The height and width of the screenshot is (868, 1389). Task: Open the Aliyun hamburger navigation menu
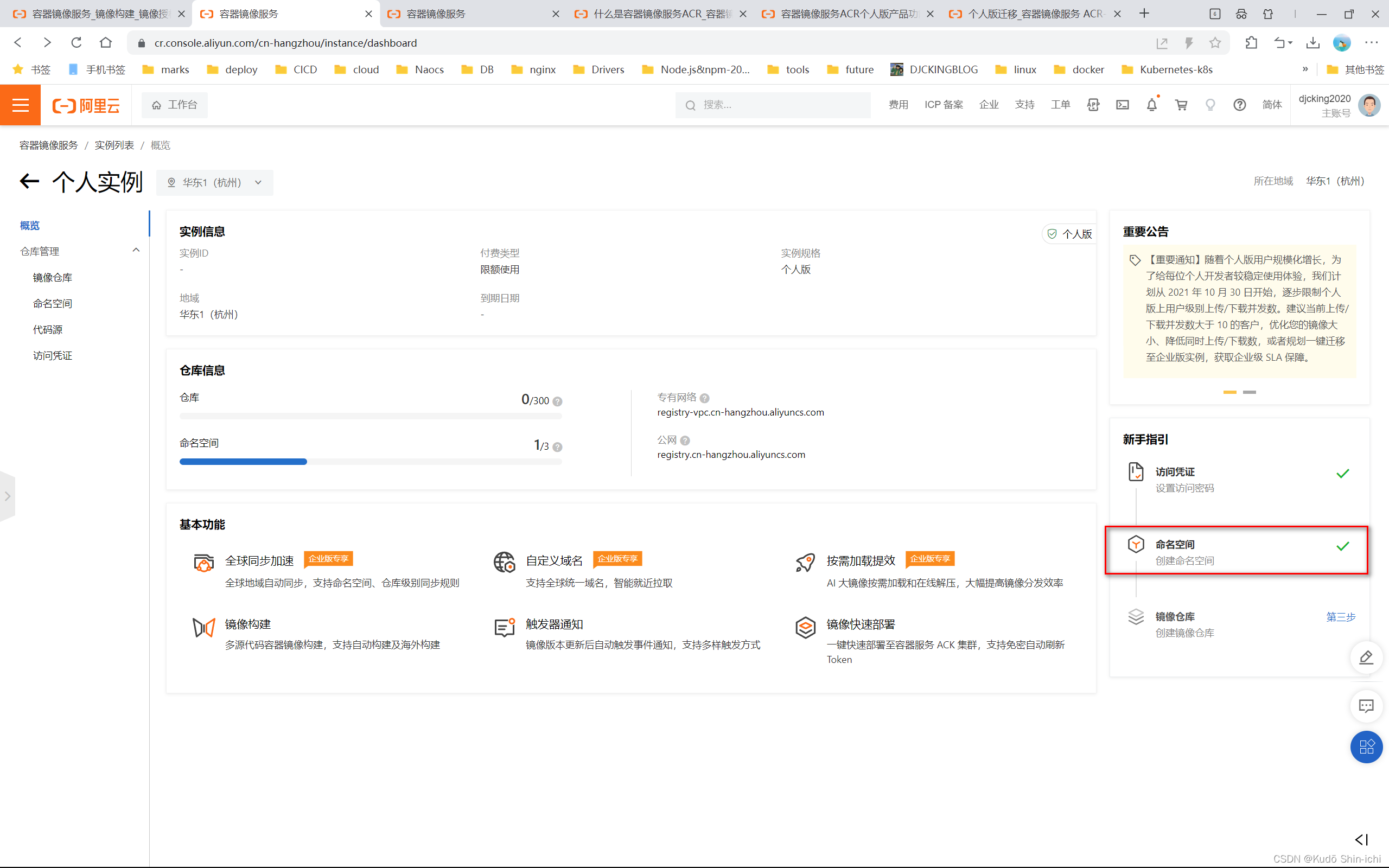(x=20, y=105)
